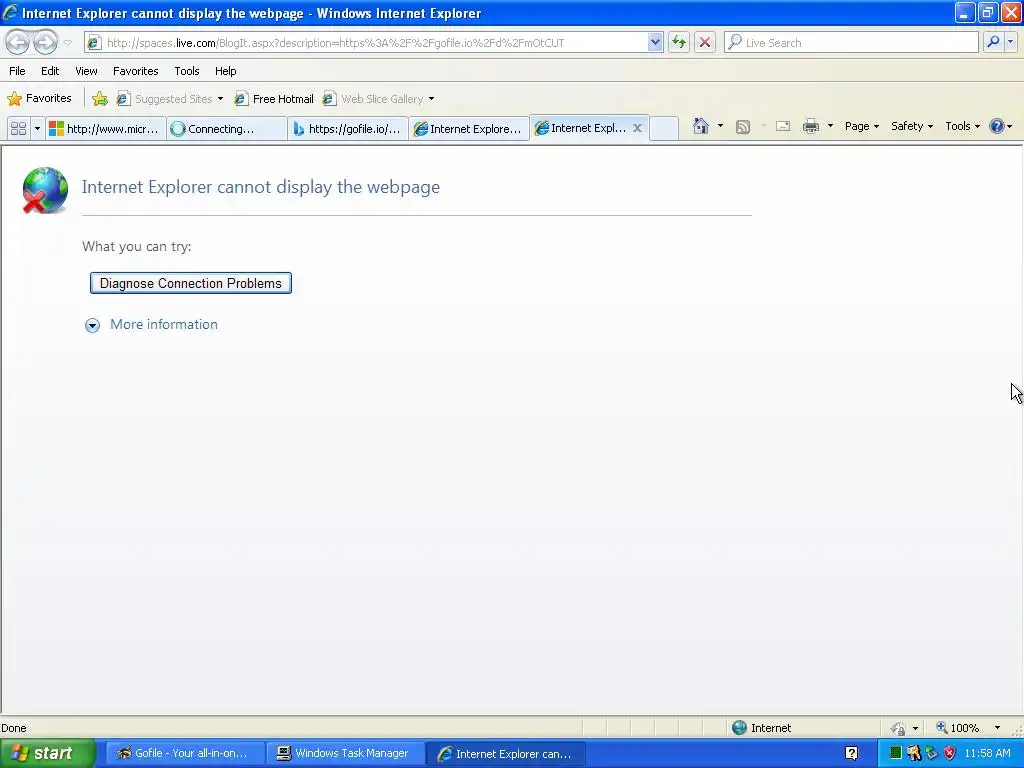Expand the Print options dropdown arrow

tap(830, 126)
